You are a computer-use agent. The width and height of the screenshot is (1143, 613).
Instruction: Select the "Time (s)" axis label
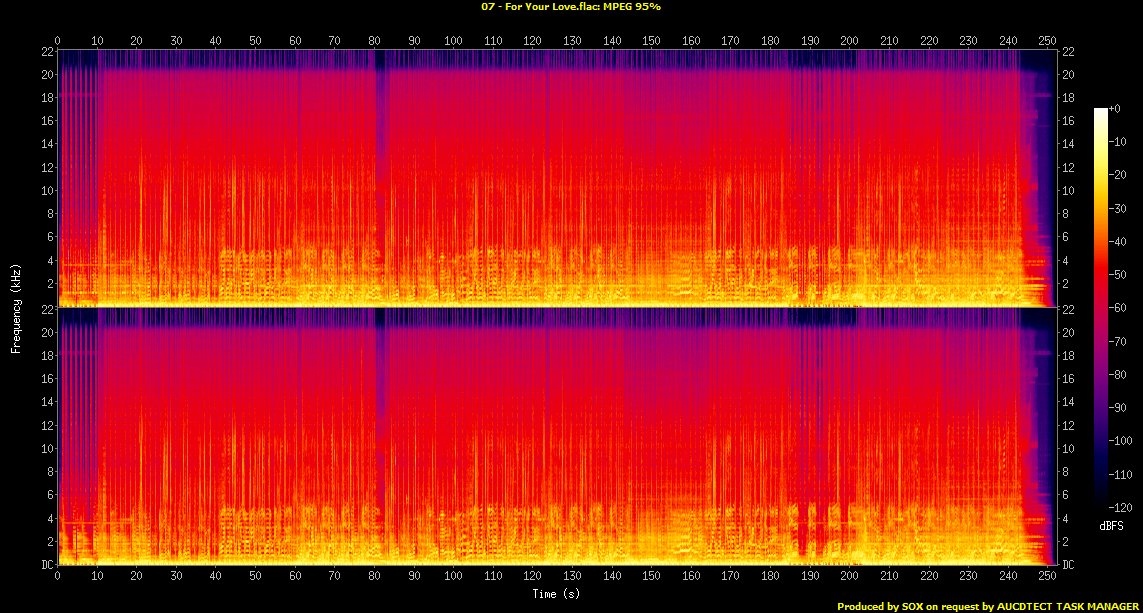coord(556,594)
